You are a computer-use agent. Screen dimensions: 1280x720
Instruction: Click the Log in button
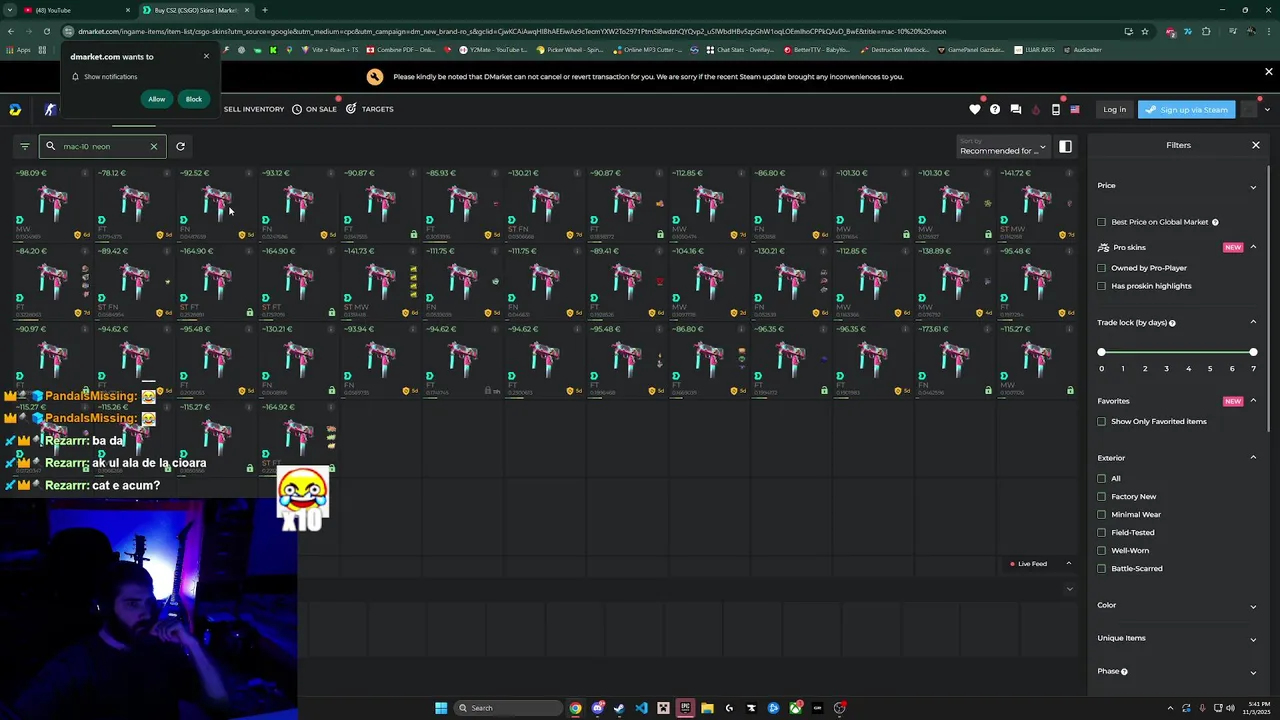1114,109
